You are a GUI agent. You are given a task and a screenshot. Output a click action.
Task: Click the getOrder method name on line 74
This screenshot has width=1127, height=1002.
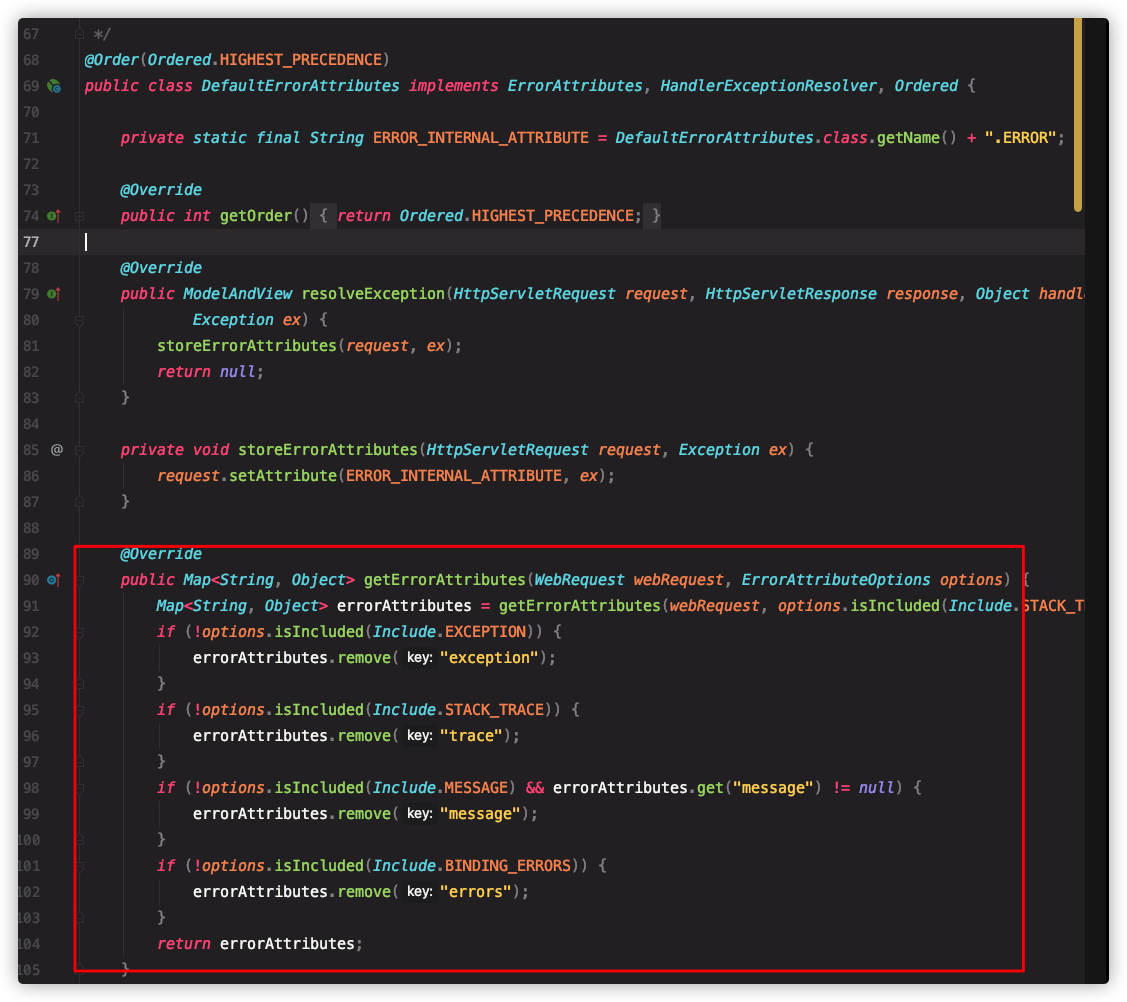pyautogui.click(x=255, y=216)
